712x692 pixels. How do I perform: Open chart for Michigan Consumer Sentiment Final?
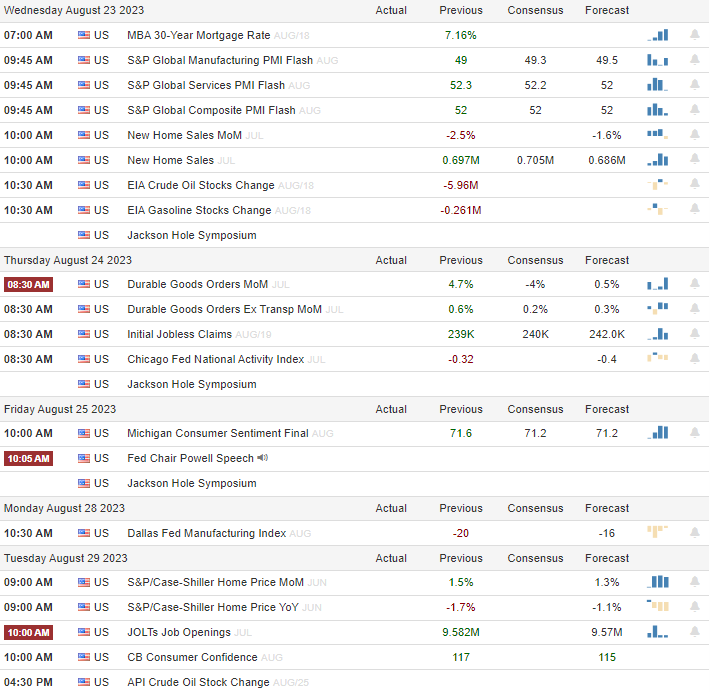(x=657, y=433)
